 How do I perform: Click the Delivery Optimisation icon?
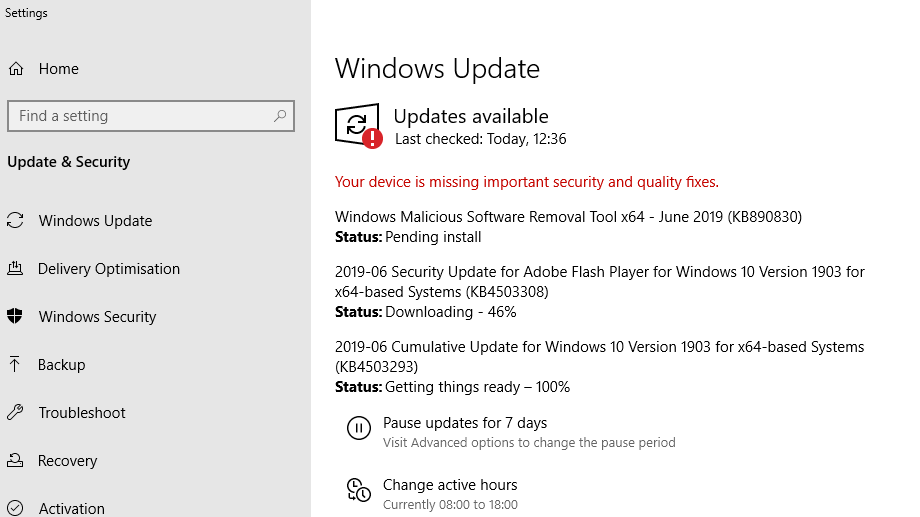15,269
